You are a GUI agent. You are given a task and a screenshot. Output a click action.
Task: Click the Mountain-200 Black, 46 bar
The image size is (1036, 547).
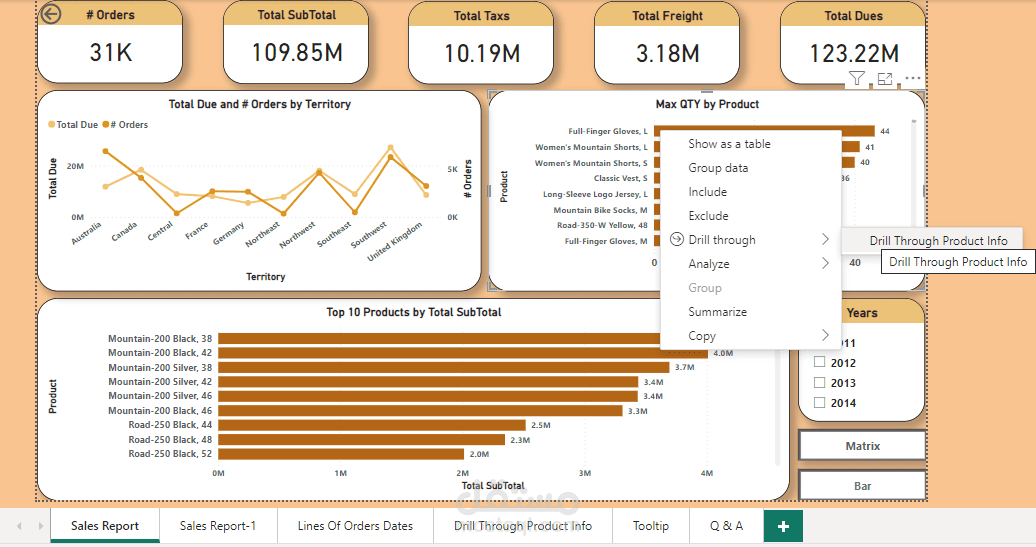[420, 410]
